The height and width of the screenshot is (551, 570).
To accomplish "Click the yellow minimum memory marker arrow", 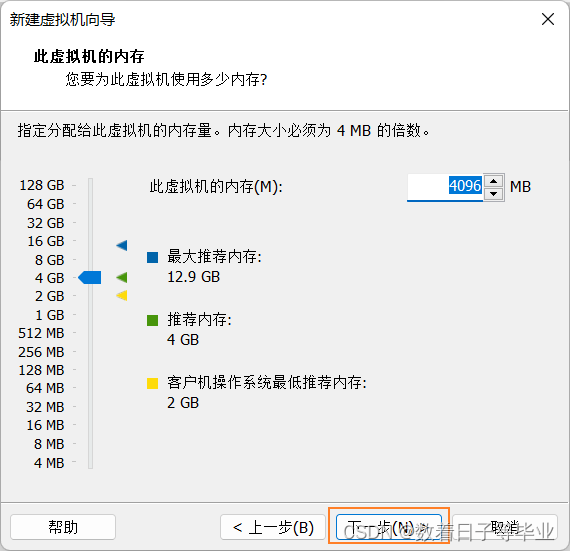I will point(122,295).
